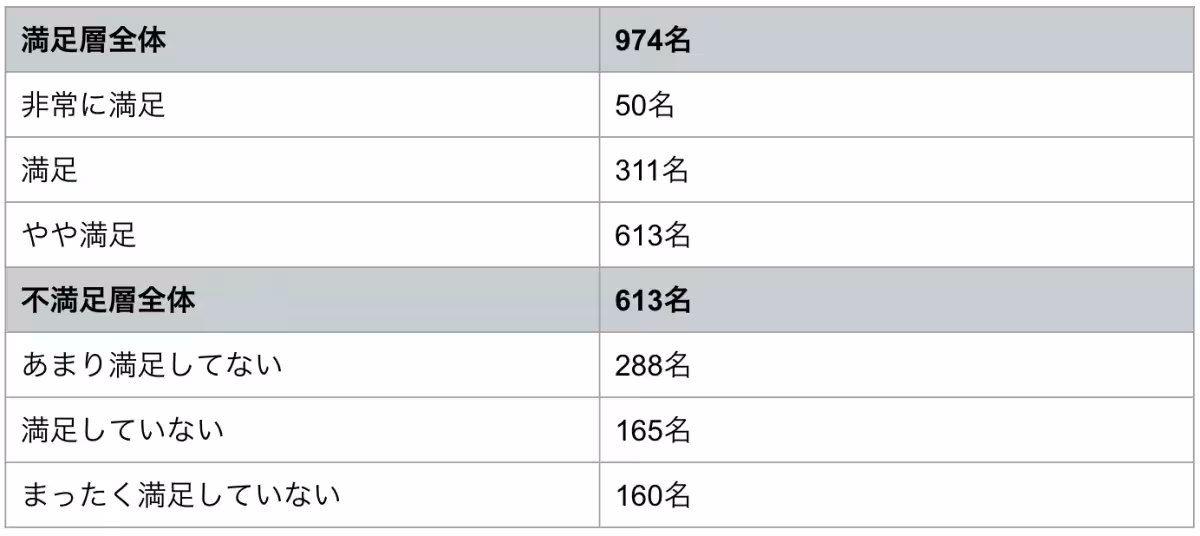Click the 非常に満足 label cell
This screenshot has height=536, width=1200.
[93, 106]
